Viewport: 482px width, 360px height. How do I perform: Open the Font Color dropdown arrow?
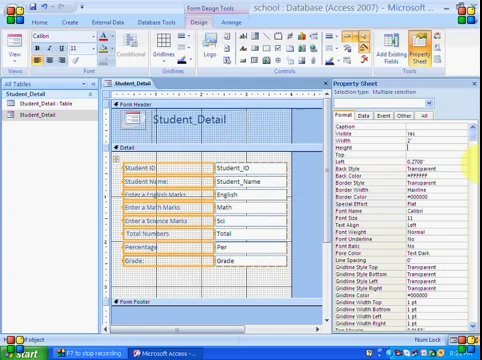pyautogui.click(x=113, y=36)
